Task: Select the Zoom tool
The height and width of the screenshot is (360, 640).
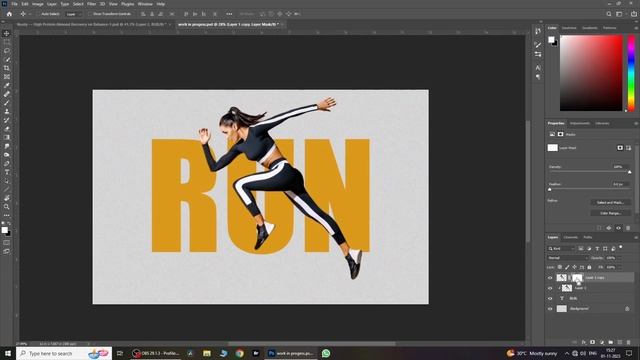Action: click(x=7, y=207)
